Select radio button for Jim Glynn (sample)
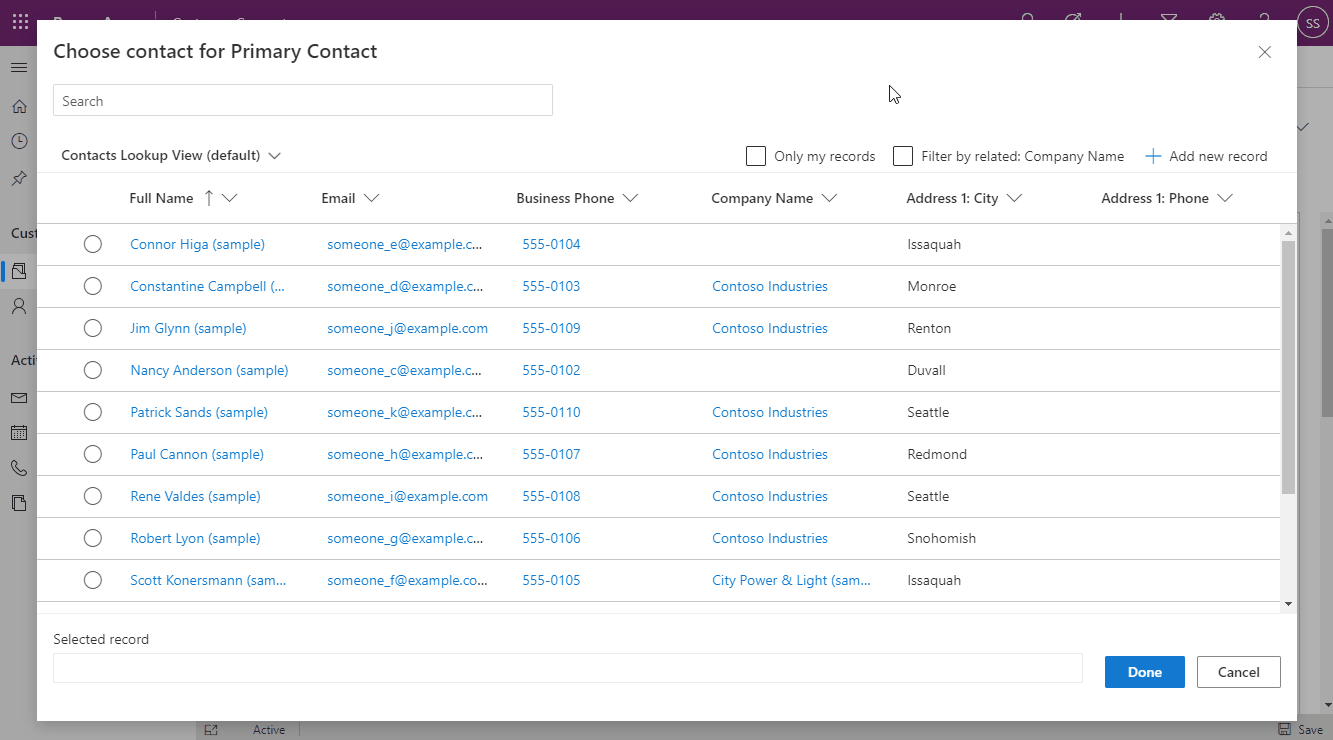 93,328
